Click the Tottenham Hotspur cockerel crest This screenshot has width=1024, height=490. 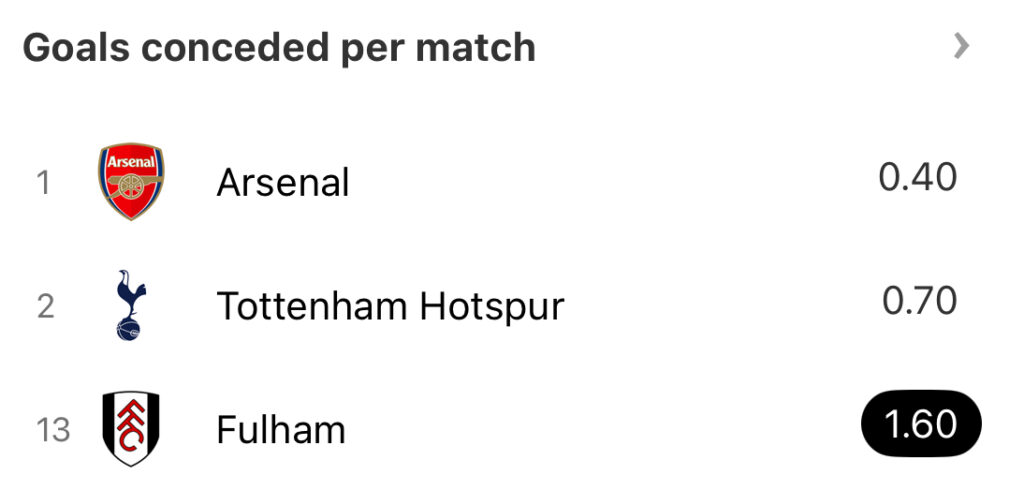click(130, 304)
